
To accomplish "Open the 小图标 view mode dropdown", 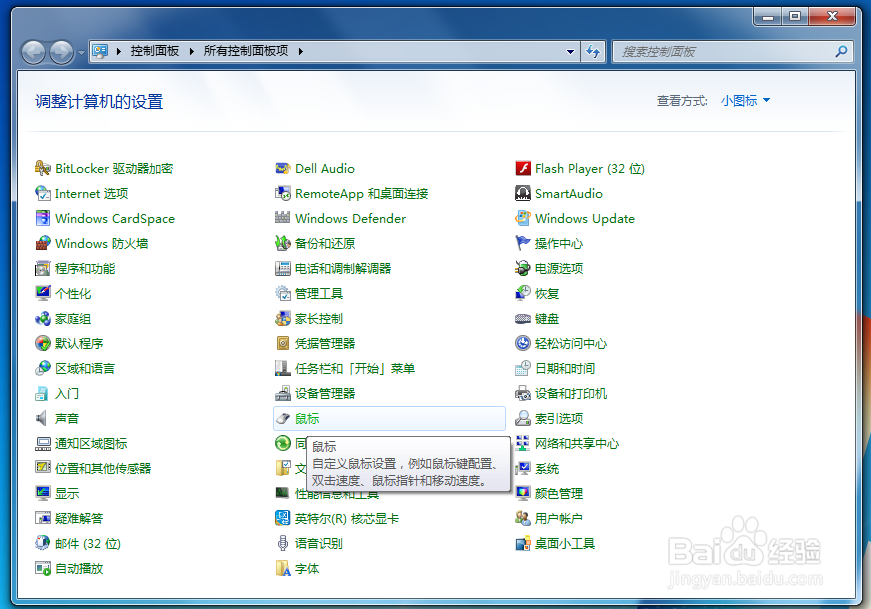I will 745,101.
